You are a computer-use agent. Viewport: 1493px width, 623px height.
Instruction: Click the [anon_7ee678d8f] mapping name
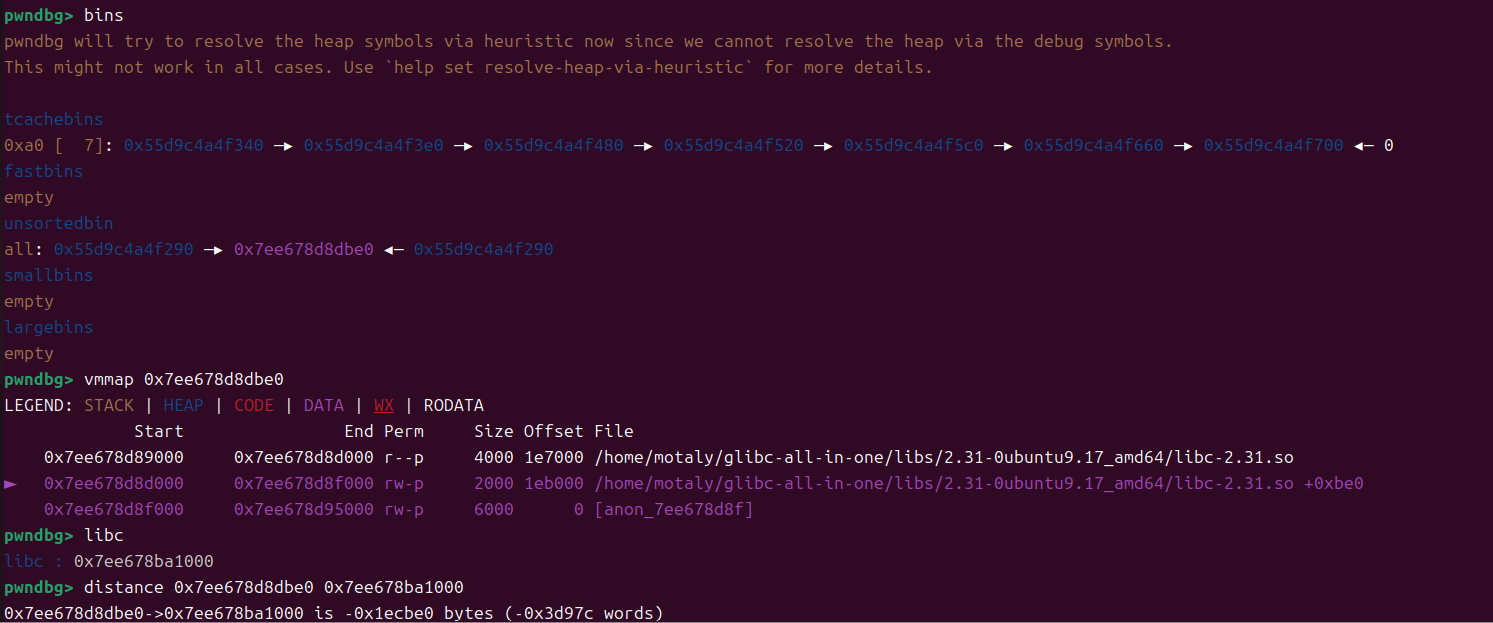[673, 510]
